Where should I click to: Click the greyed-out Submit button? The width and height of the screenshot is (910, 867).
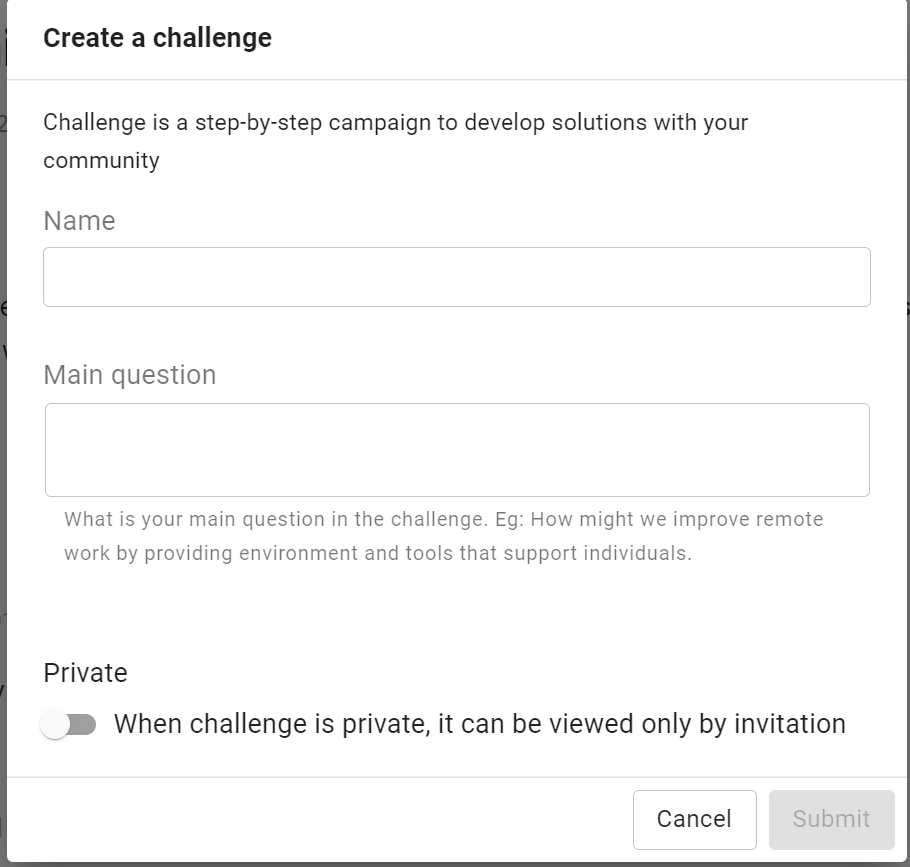831,819
